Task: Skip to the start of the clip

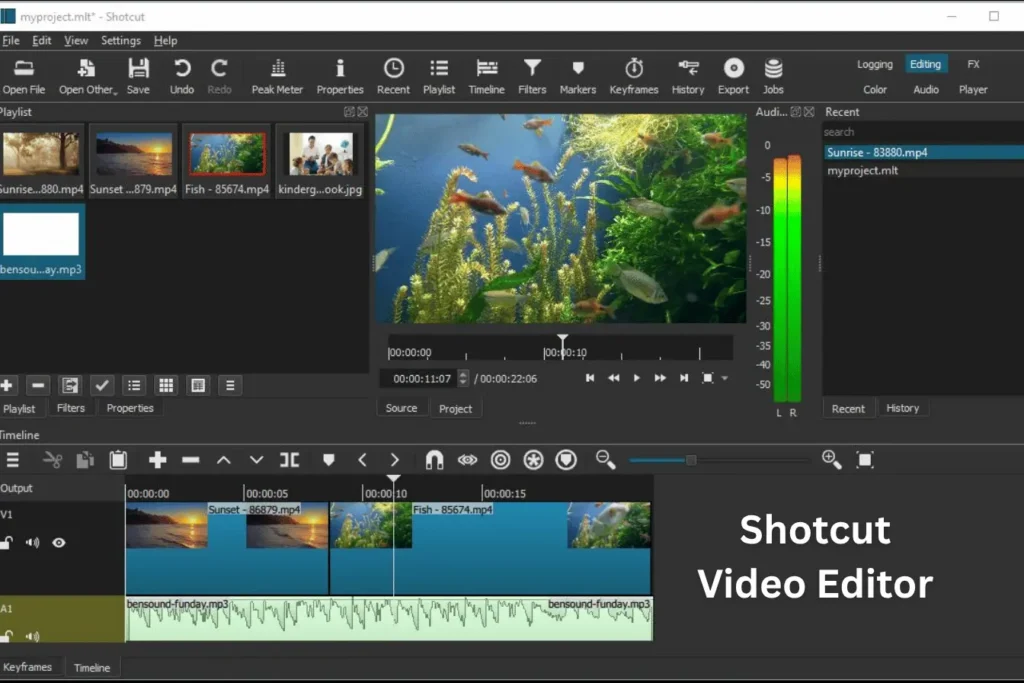Action: click(x=590, y=378)
